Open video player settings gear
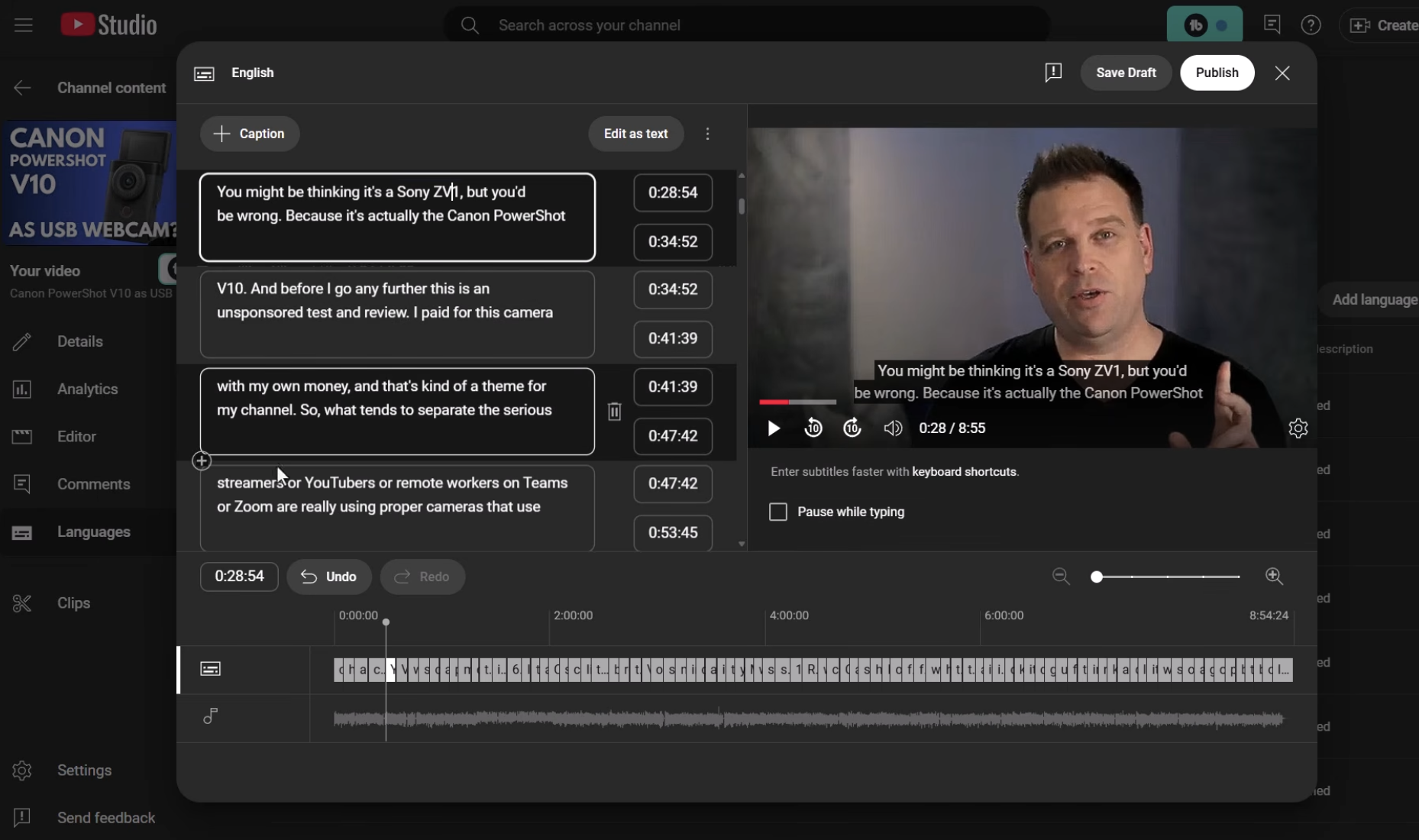This screenshot has width=1419, height=840. coord(1298,428)
